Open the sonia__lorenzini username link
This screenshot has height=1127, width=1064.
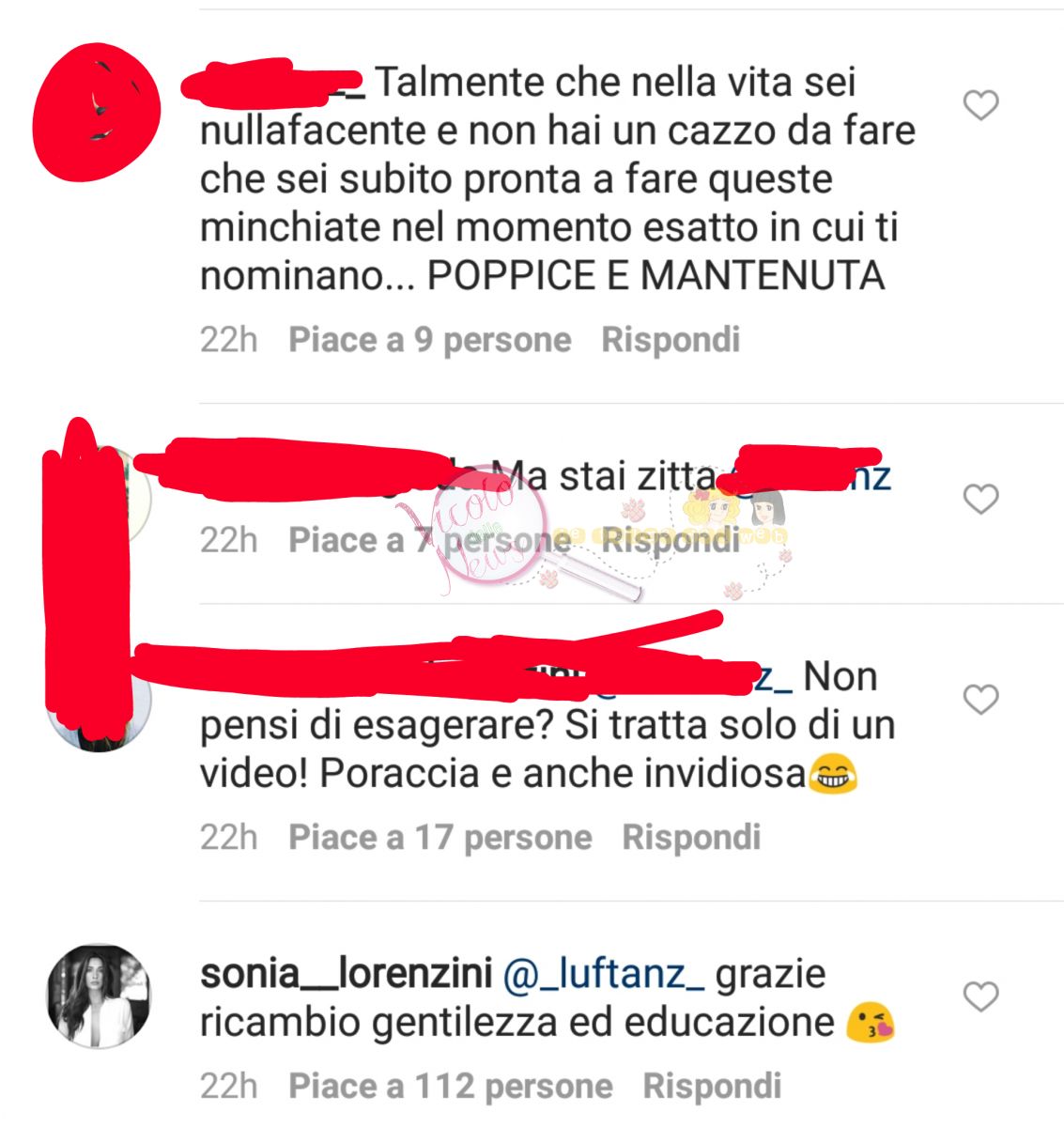tap(346, 974)
